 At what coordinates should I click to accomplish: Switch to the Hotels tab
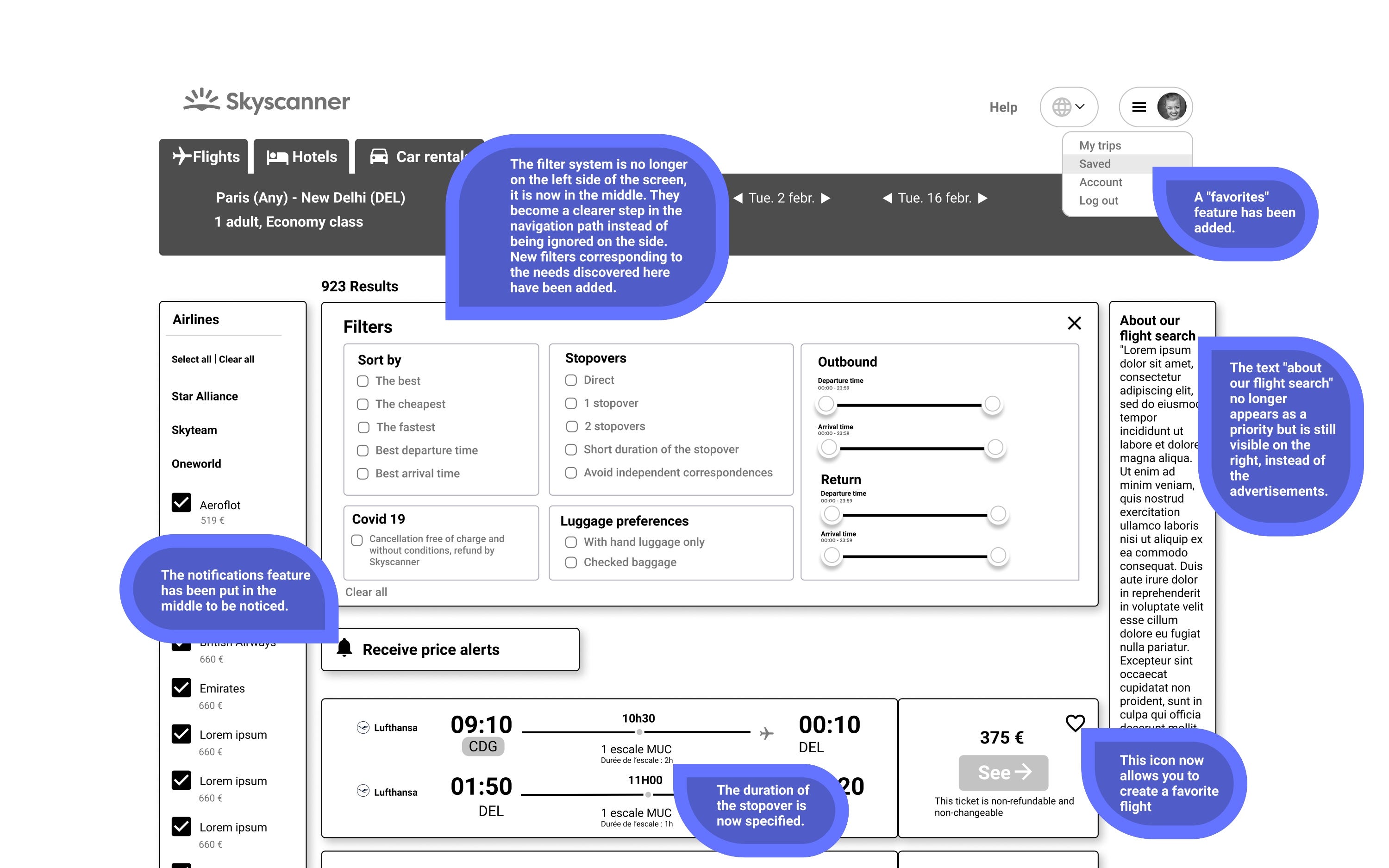302,157
